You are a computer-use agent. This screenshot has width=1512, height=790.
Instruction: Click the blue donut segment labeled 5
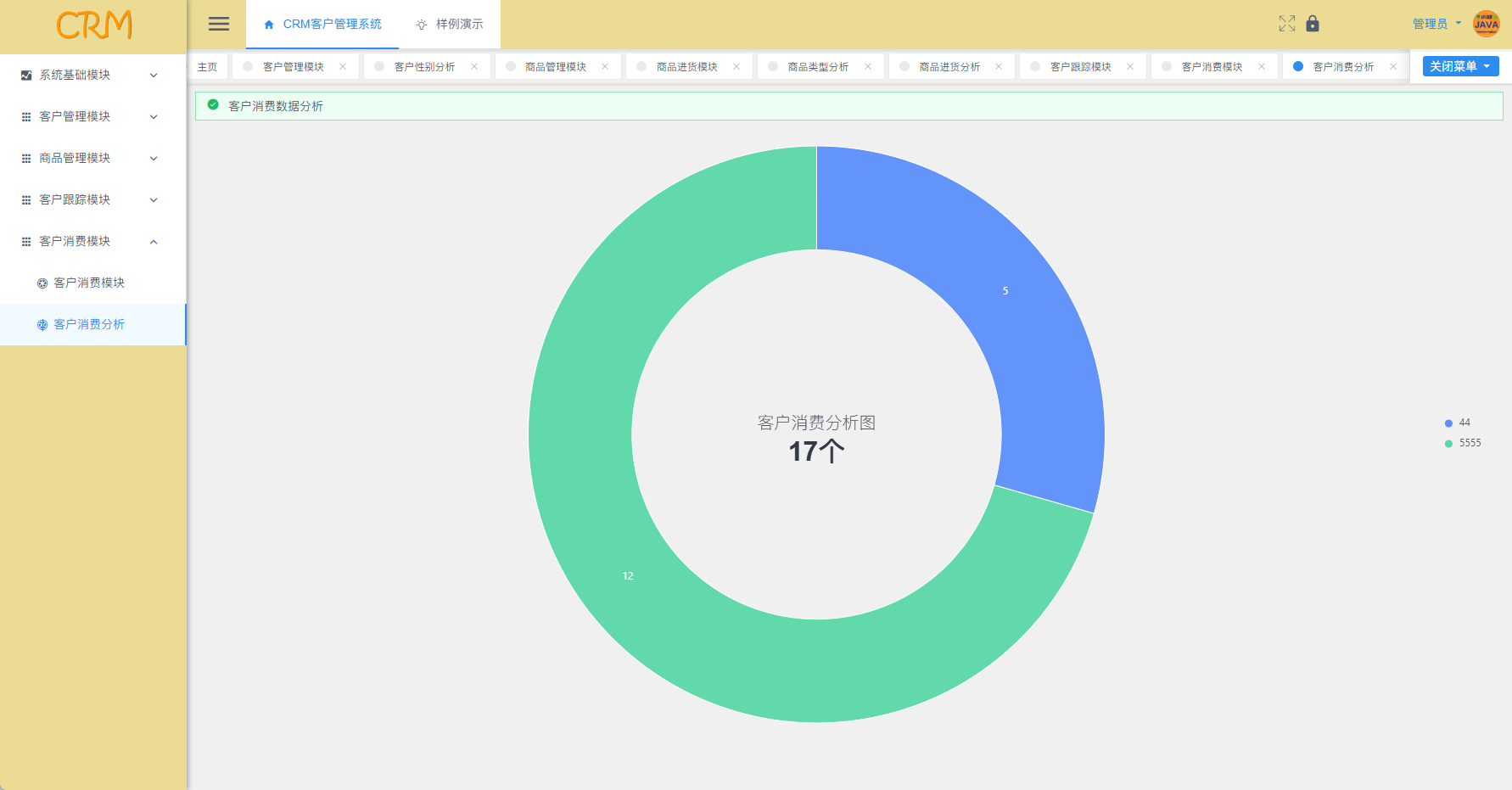click(1005, 291)
